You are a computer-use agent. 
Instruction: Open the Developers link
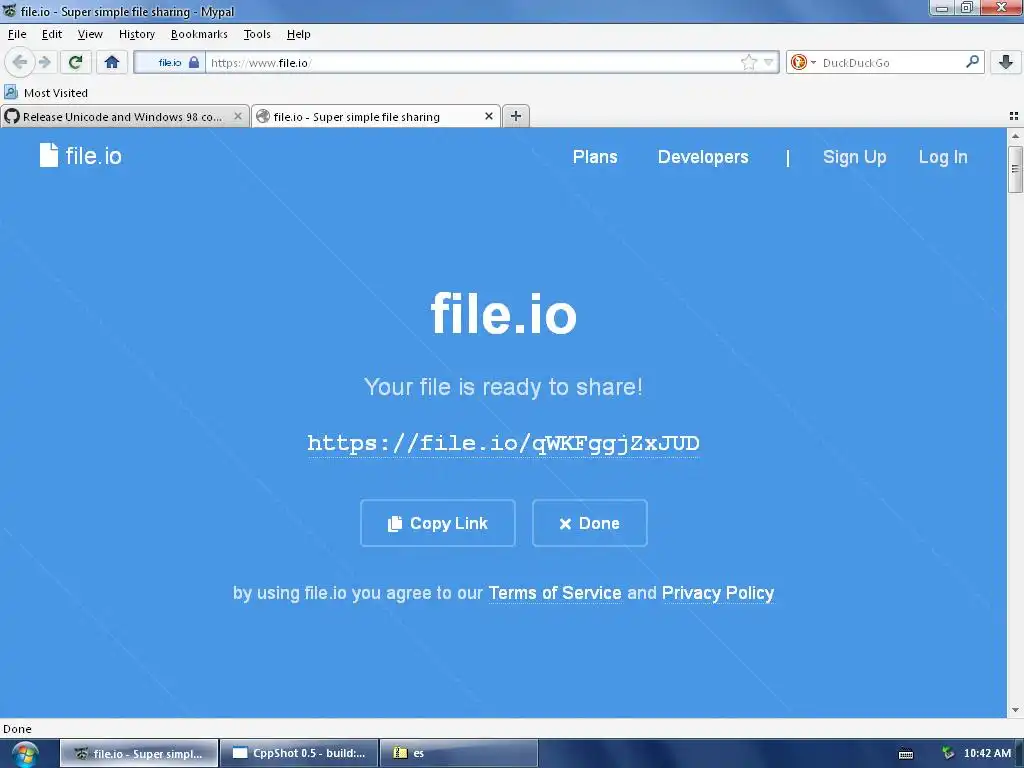pyautogui.click(x=703, y=157)
